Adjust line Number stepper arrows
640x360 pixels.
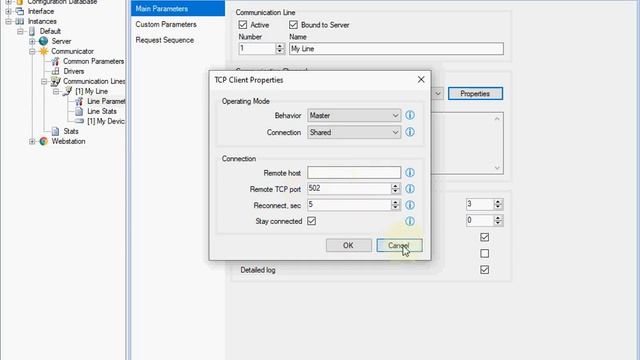tap(280, 49)
